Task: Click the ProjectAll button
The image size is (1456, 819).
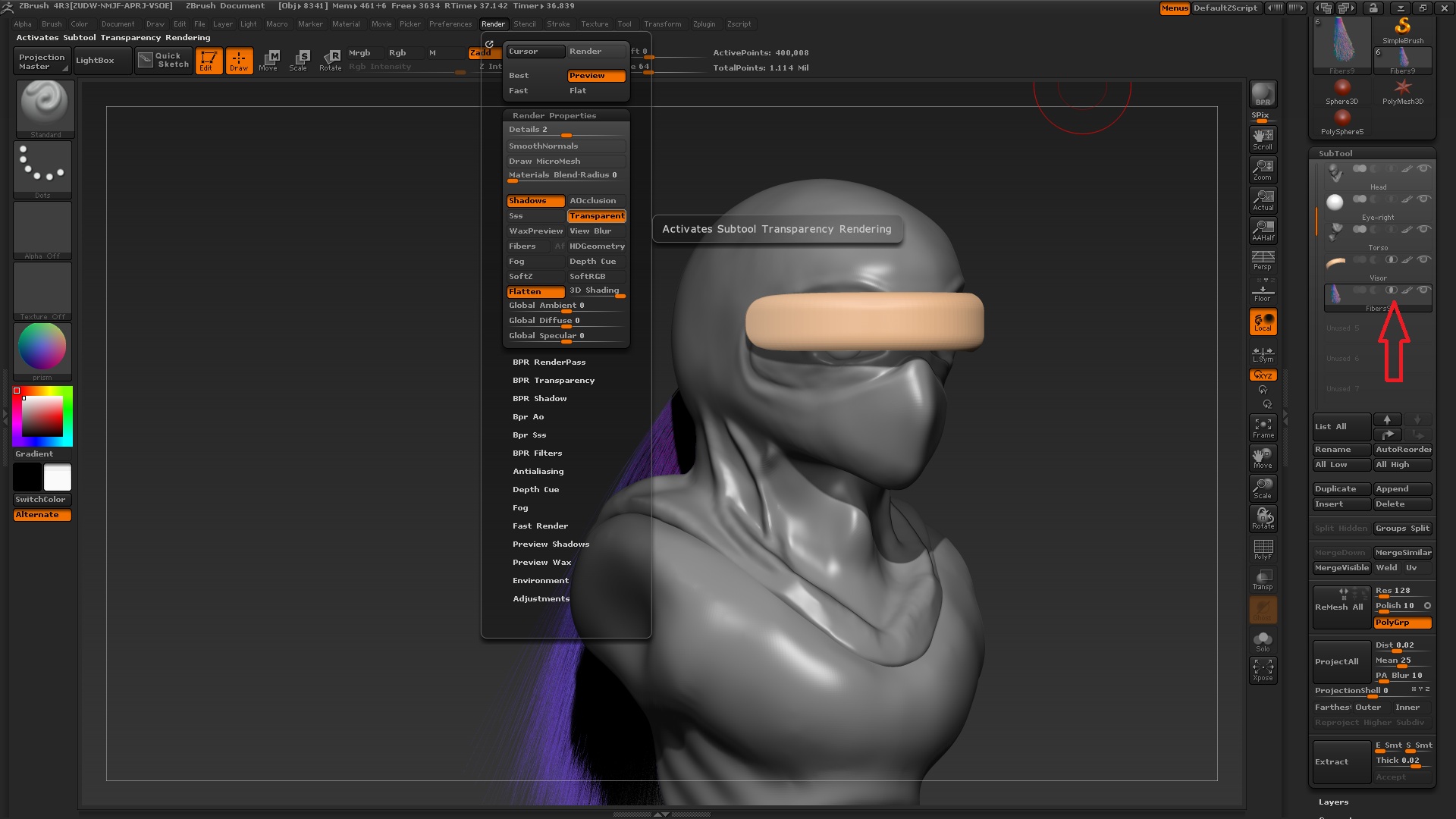Action: [x=1341, y=662]
